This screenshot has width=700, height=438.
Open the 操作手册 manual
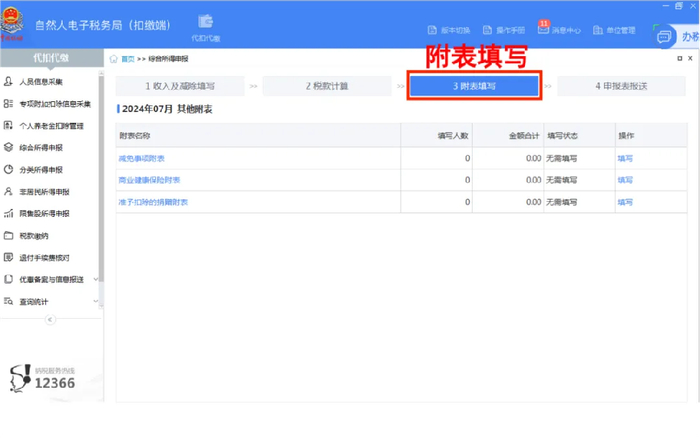coord(504,30)
